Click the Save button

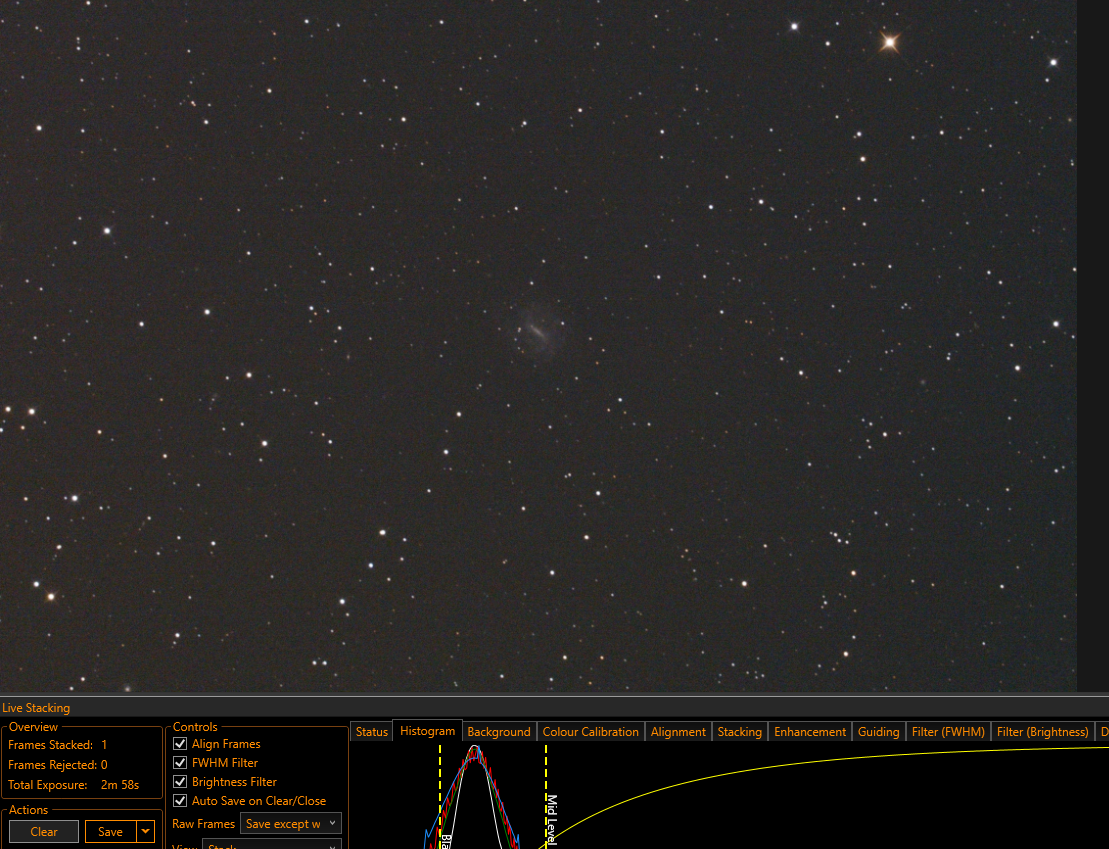pos(110,831)
